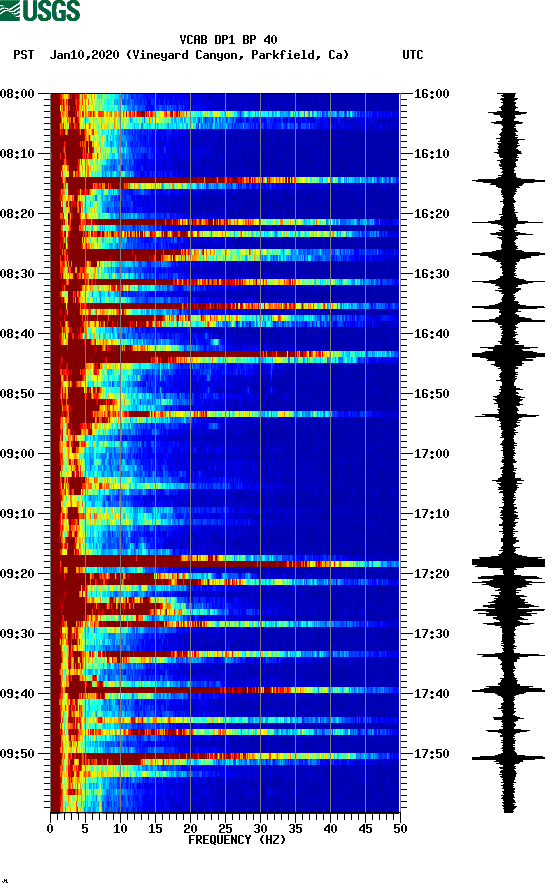
Task: Click the 09:20 PST time label
Action: (17, 573)
